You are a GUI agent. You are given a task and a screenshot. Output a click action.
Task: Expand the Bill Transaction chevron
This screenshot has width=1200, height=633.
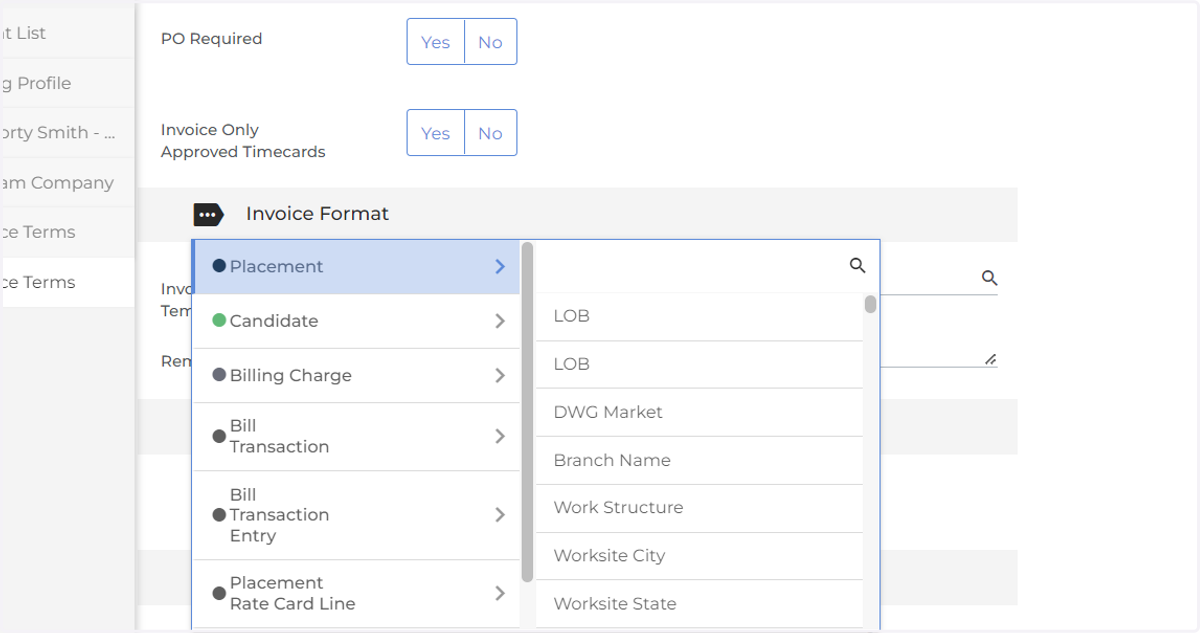500,436
